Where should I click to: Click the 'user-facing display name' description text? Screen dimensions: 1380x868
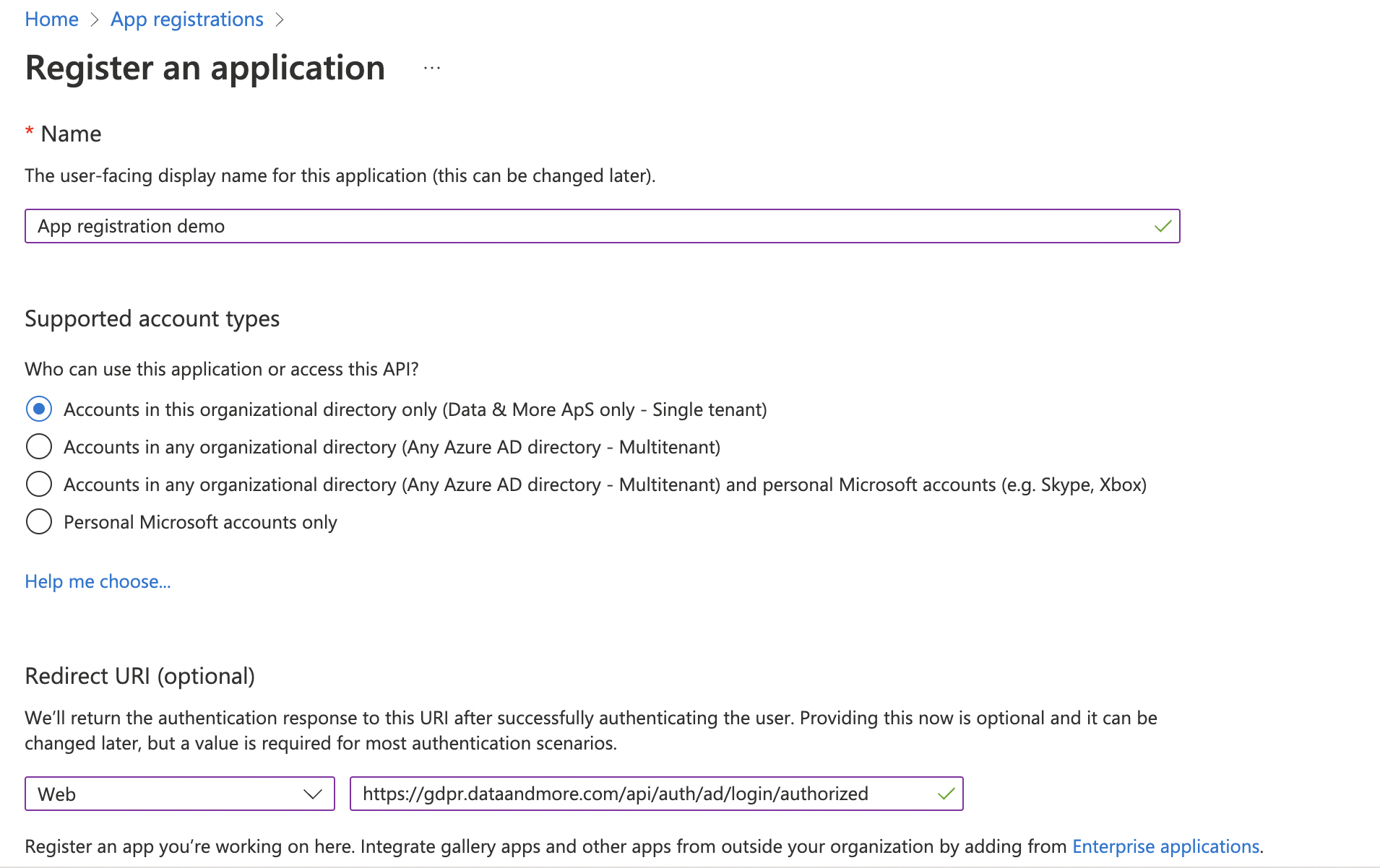click(x=340, y=175)
